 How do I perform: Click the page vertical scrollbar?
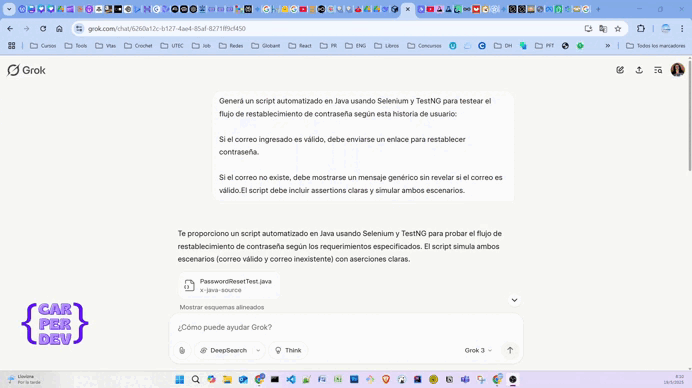(x=689, y=115)
